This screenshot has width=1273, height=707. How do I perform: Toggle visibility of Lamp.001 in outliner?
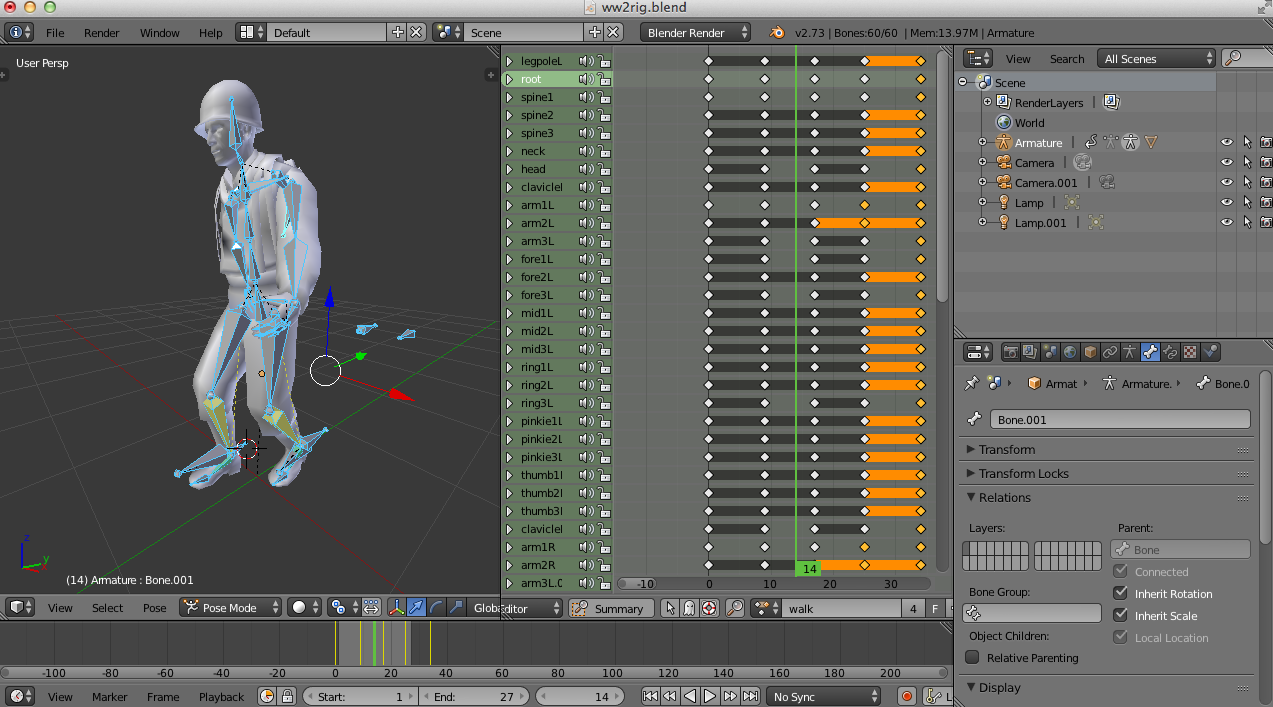(1227, 223)
